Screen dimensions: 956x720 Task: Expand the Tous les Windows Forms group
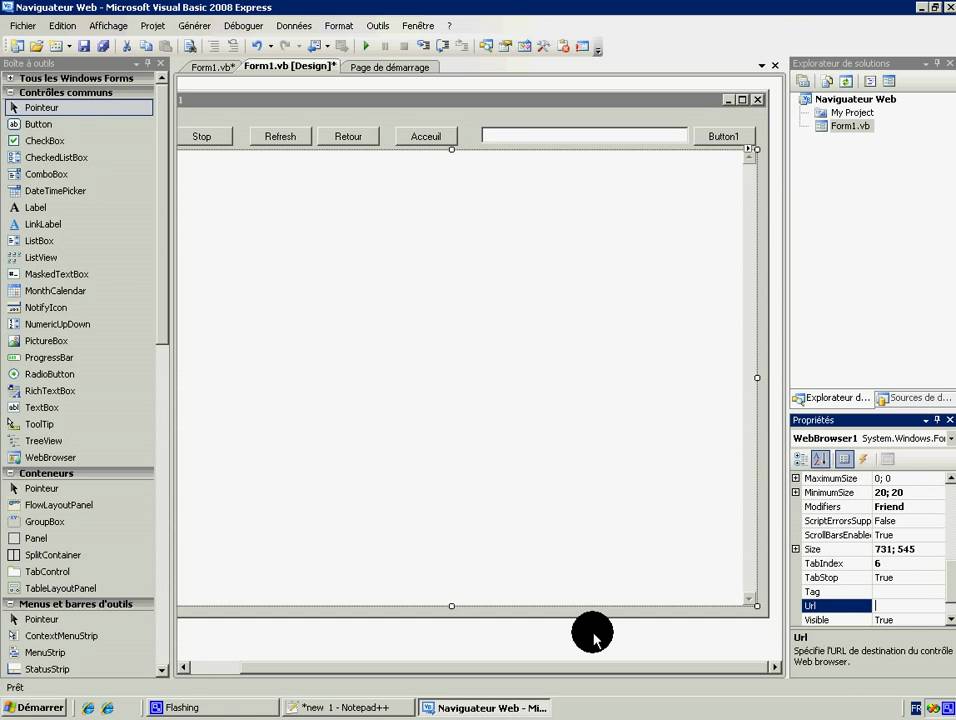coord(10,78)
